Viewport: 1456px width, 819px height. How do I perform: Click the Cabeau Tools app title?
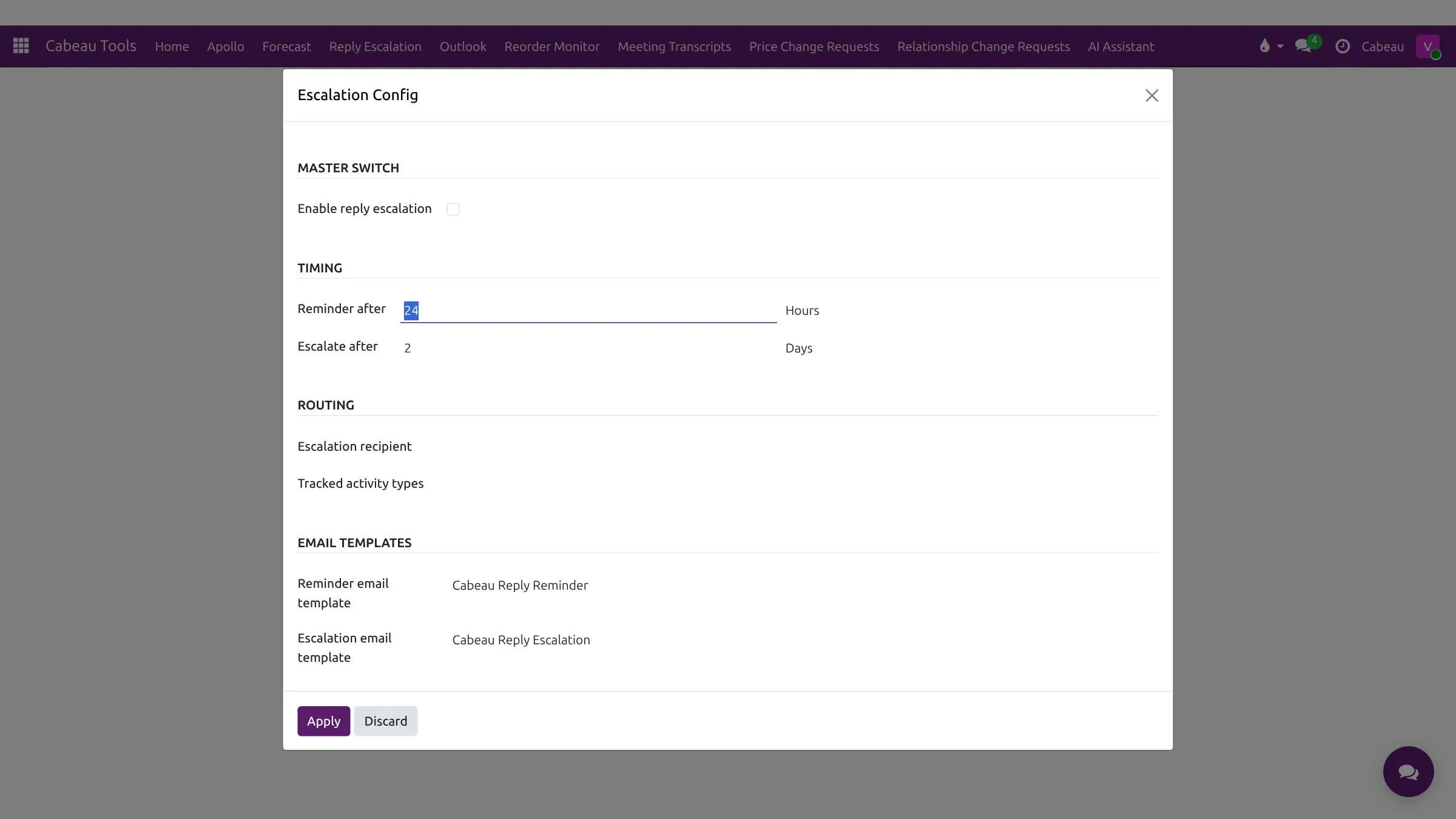pyautogui.click(x=91, y=46)
